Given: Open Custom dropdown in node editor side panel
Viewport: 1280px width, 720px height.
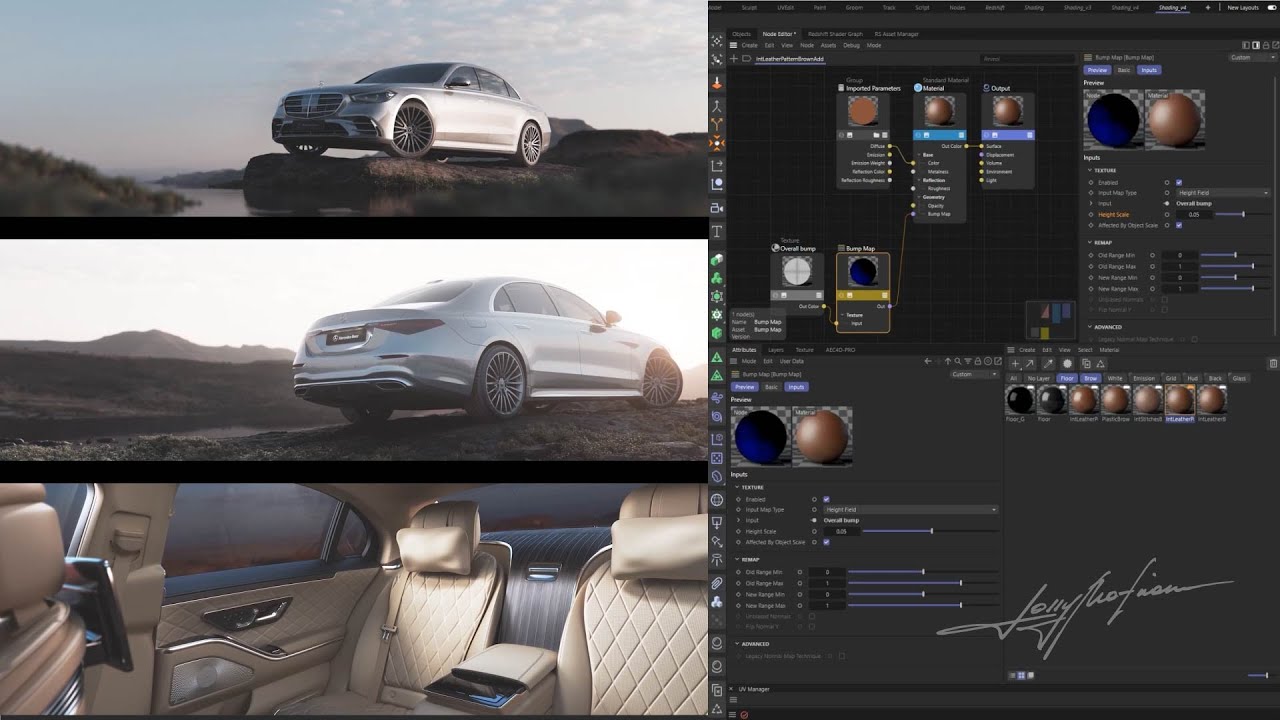Looking at the screenshot, I should 1253,57.
